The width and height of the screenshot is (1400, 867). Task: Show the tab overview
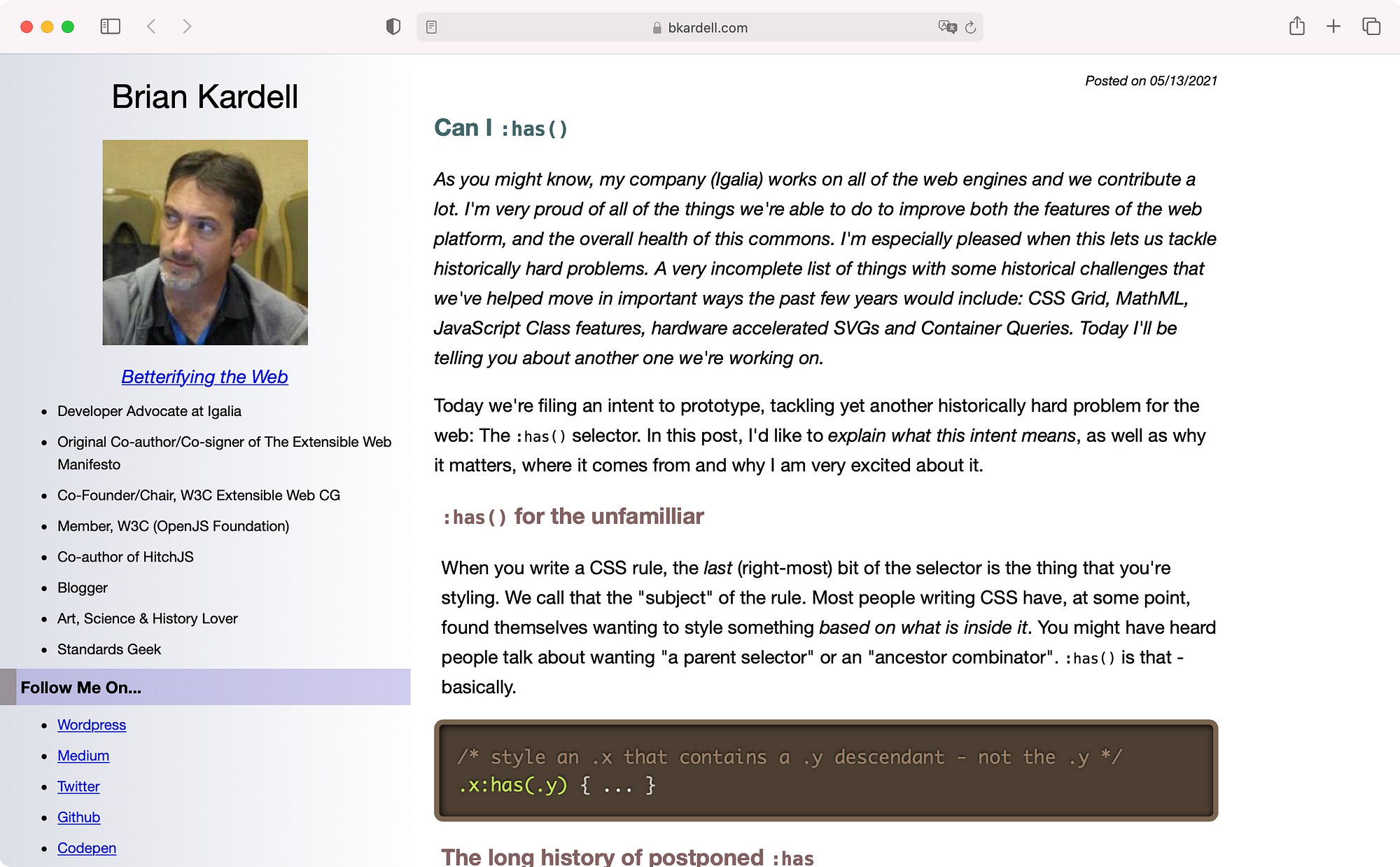click(x=1371, y=27)
